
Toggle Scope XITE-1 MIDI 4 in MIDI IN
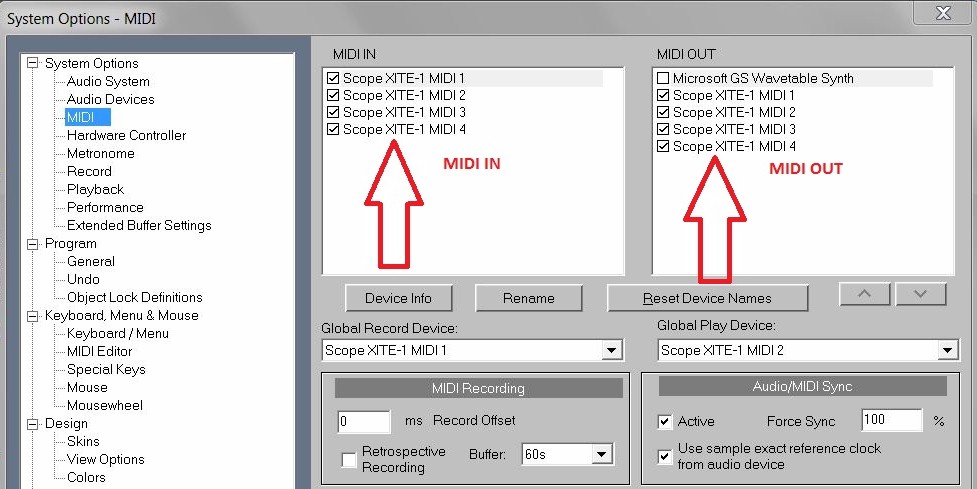click(333, 129)
